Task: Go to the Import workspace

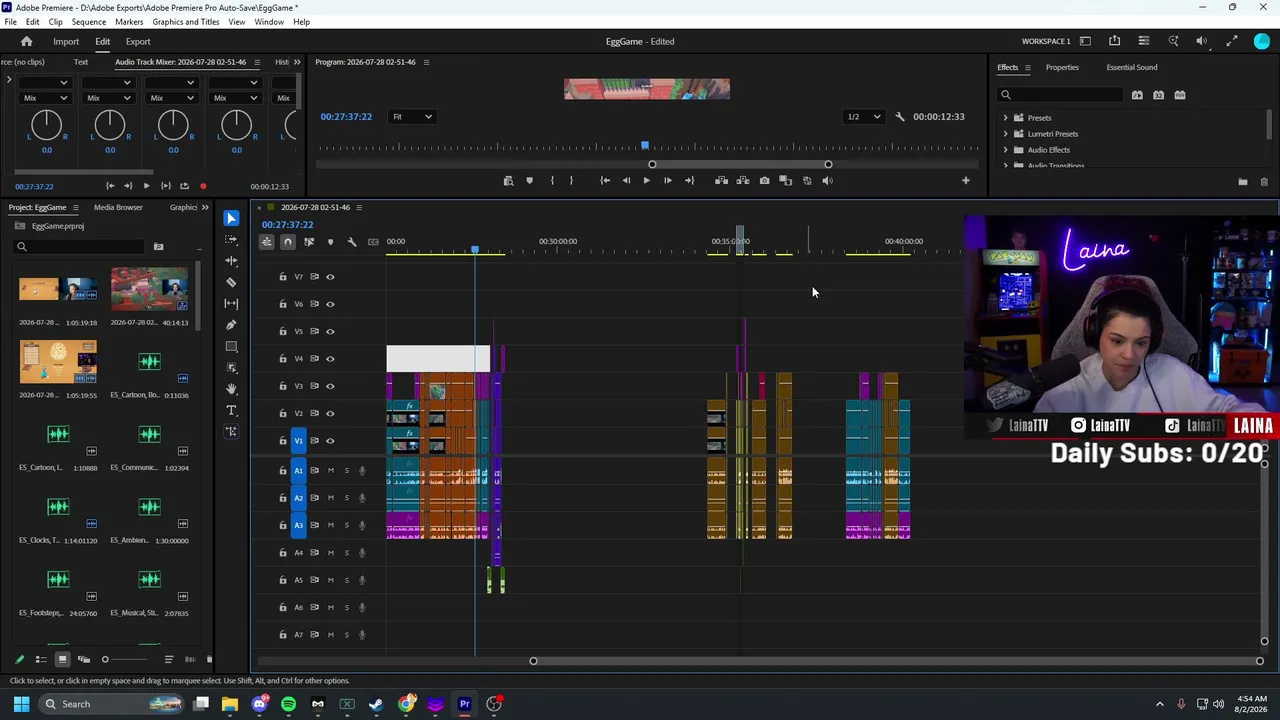Action: point(66,42)
